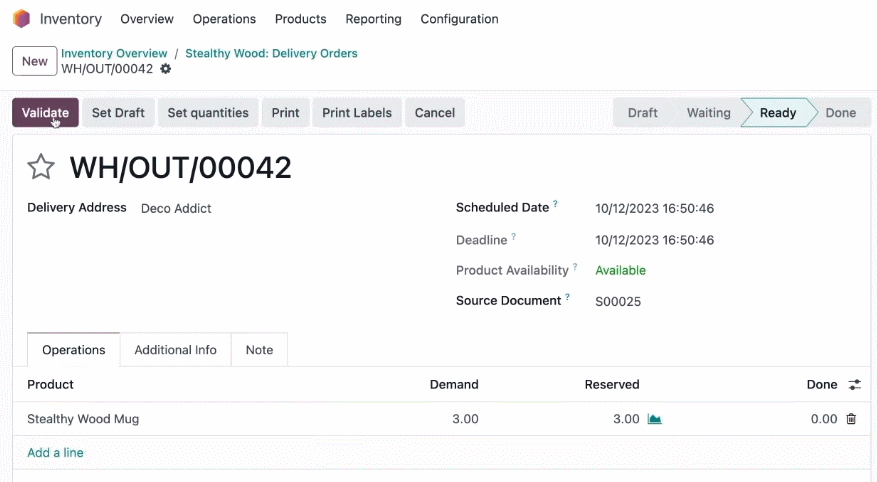Click the S00025 source document field

click(618, 301)
